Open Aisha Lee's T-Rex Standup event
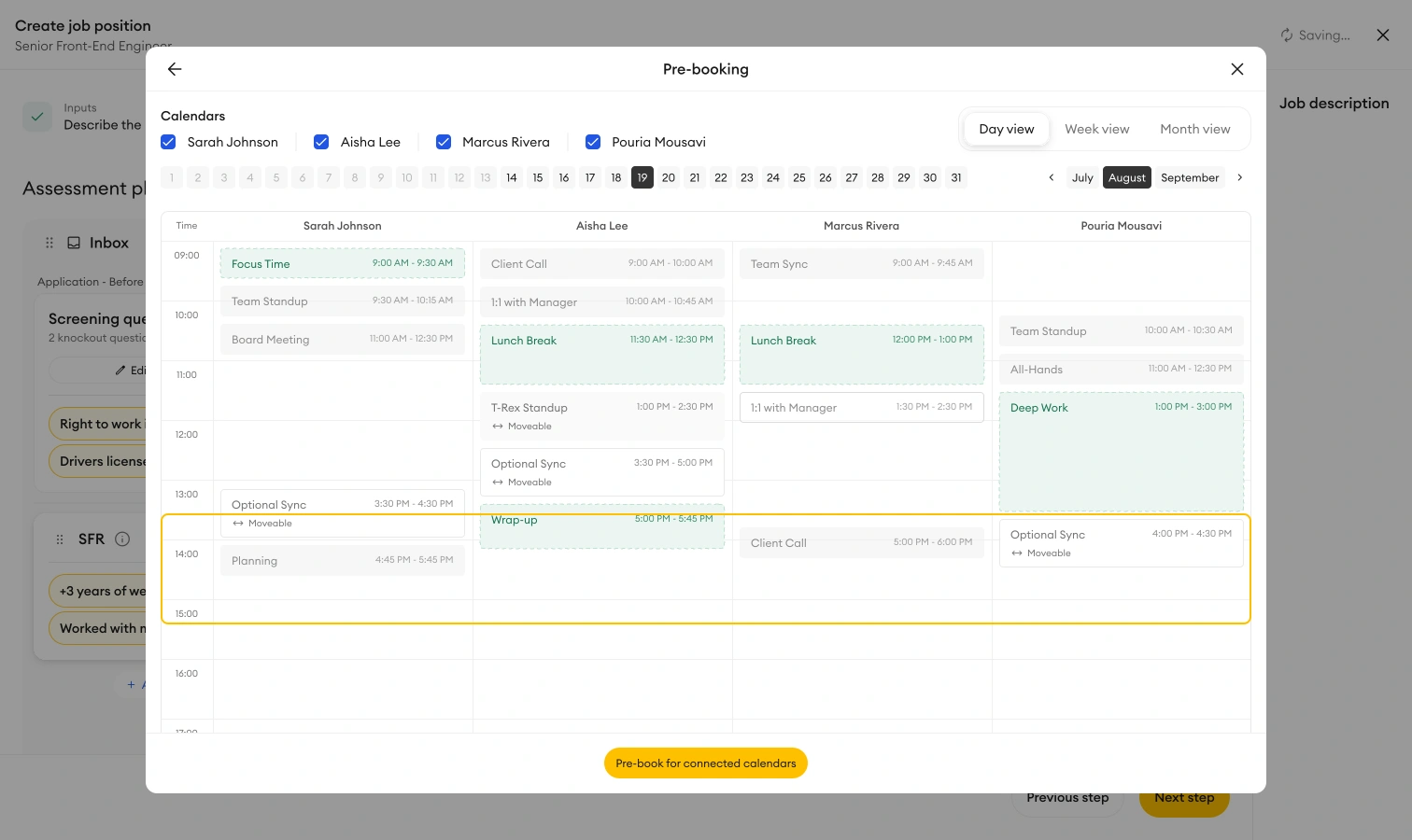The height and width of the screenshot is (840, 1412). click(x=602, y=416)
